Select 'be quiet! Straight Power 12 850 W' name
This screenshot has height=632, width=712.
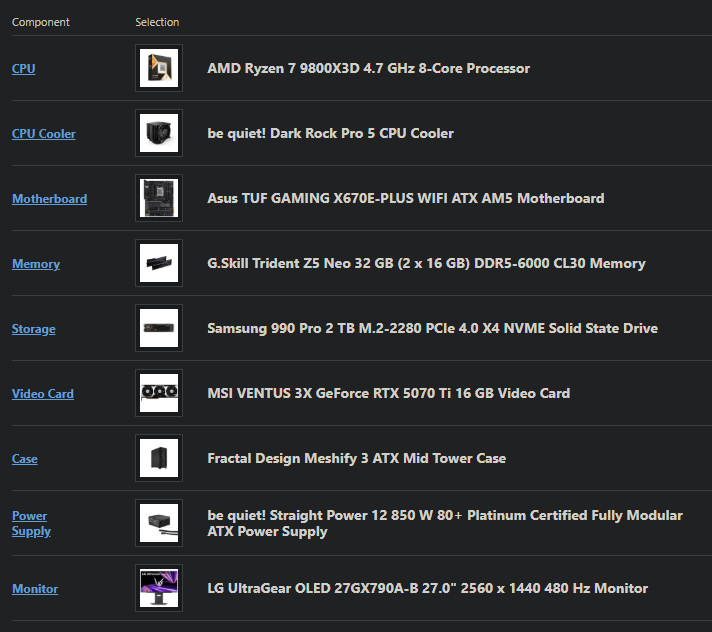pos(445,523)
